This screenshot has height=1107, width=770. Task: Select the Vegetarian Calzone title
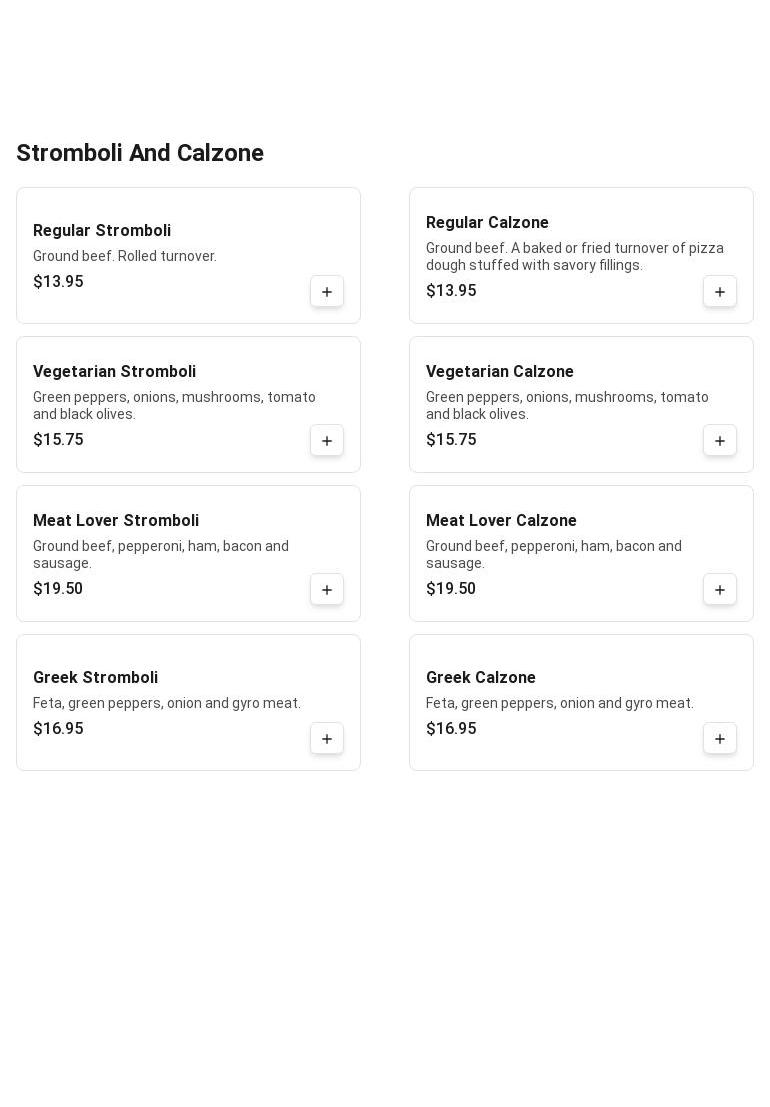[500, 371]
